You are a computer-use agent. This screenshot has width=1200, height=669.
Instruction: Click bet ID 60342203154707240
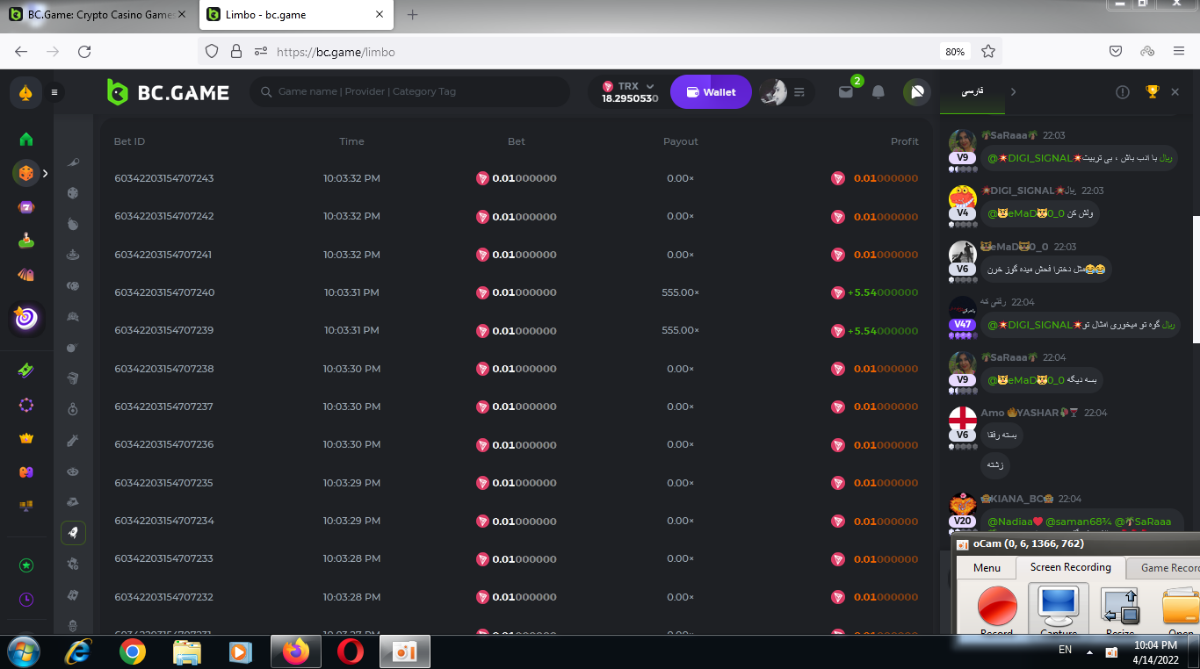pos(164,293)
